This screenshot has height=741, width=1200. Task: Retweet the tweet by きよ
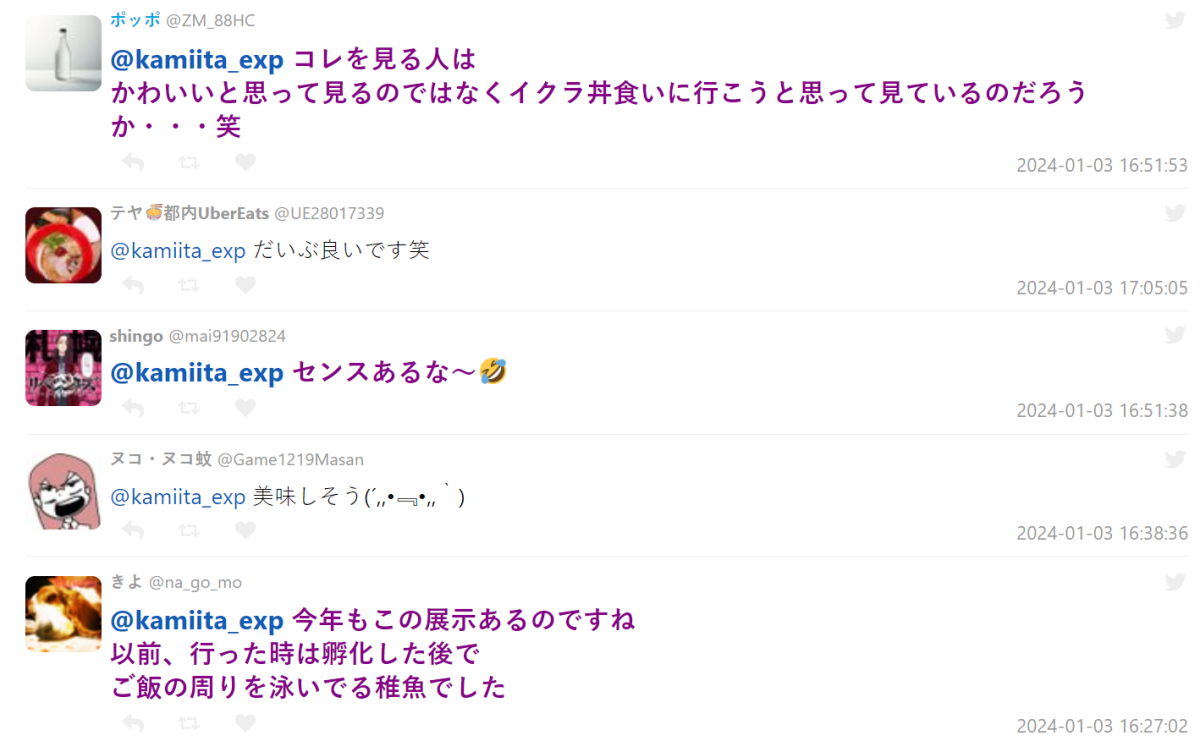189,722
